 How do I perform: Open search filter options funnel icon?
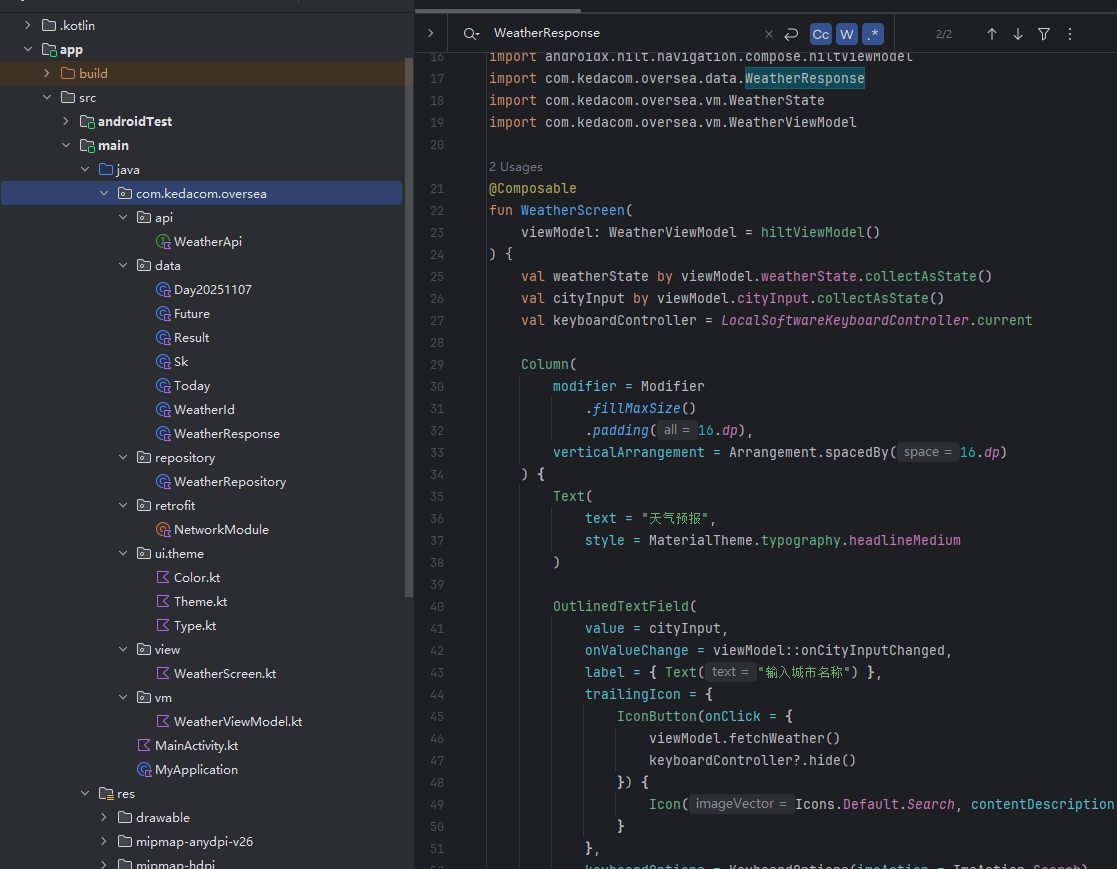(x=1044, y=34)
